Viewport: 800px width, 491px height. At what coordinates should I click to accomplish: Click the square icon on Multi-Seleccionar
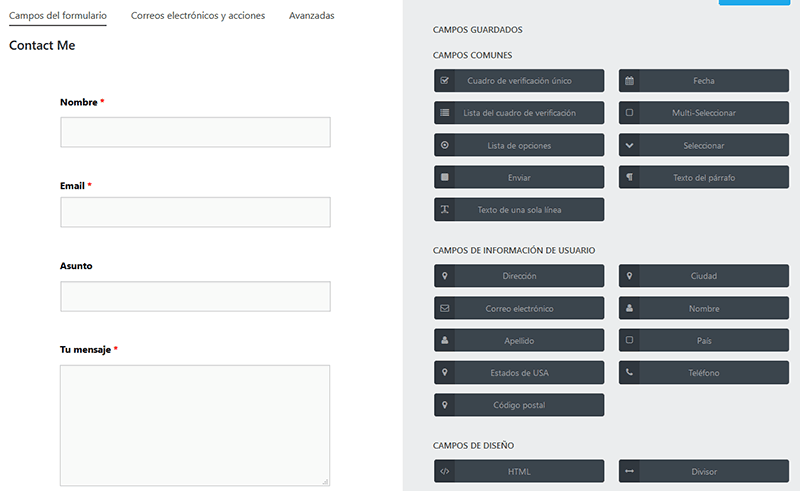[629, 113]
